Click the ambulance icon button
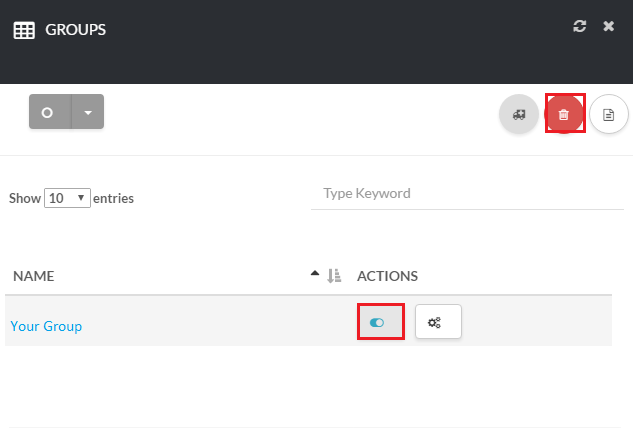Image resolution: width=633 pixels, height=428 pixels. point(518,115)
